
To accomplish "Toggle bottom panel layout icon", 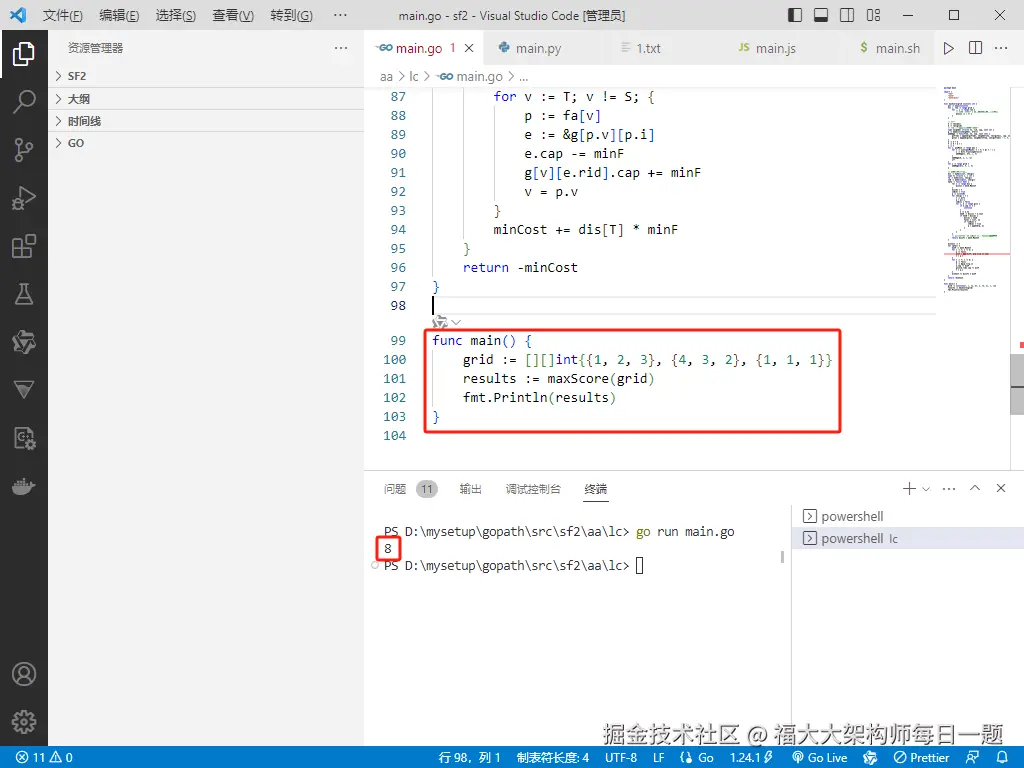I will click(821, 15).
